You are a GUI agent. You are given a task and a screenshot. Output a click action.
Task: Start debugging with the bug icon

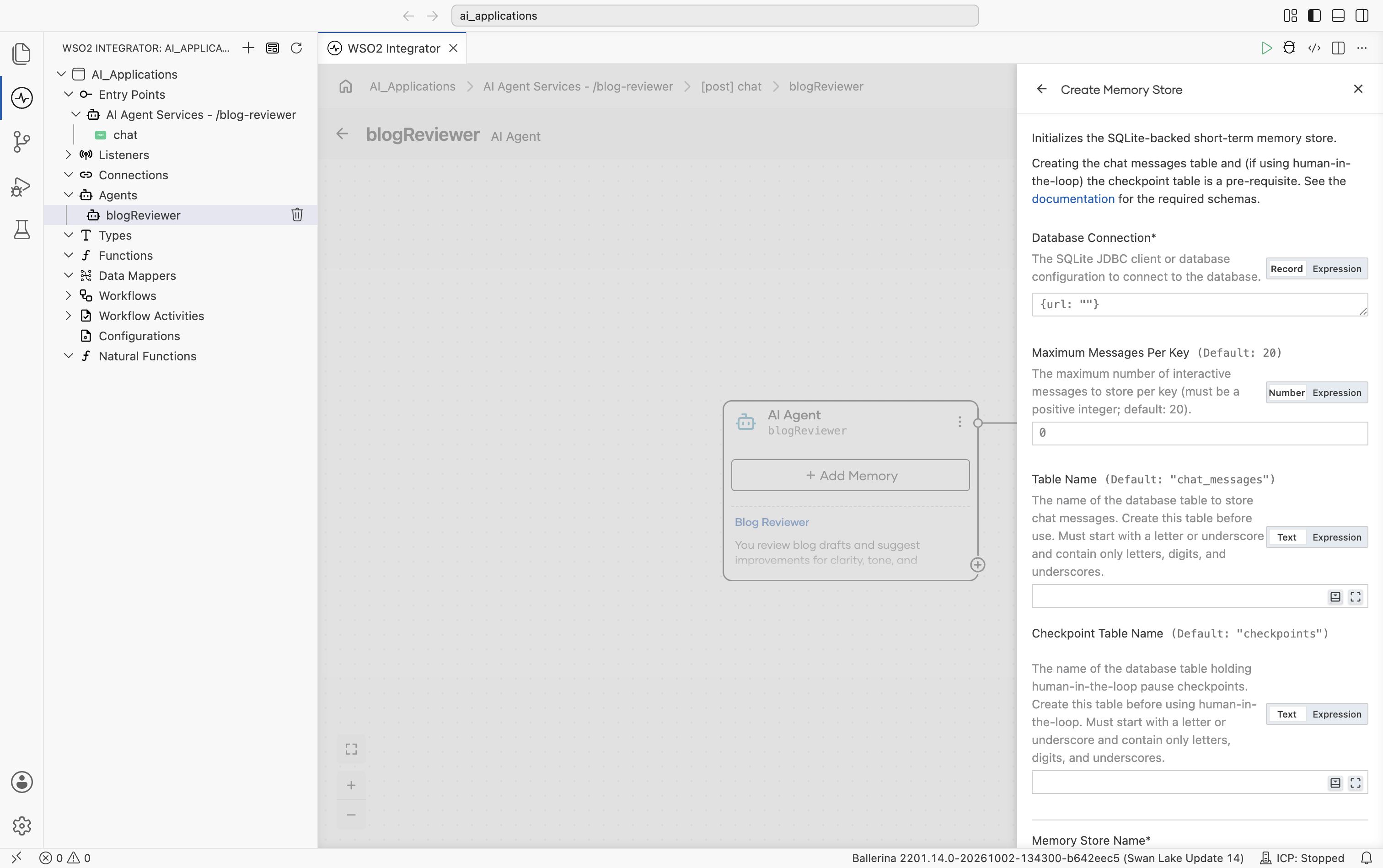(1289, 48)
